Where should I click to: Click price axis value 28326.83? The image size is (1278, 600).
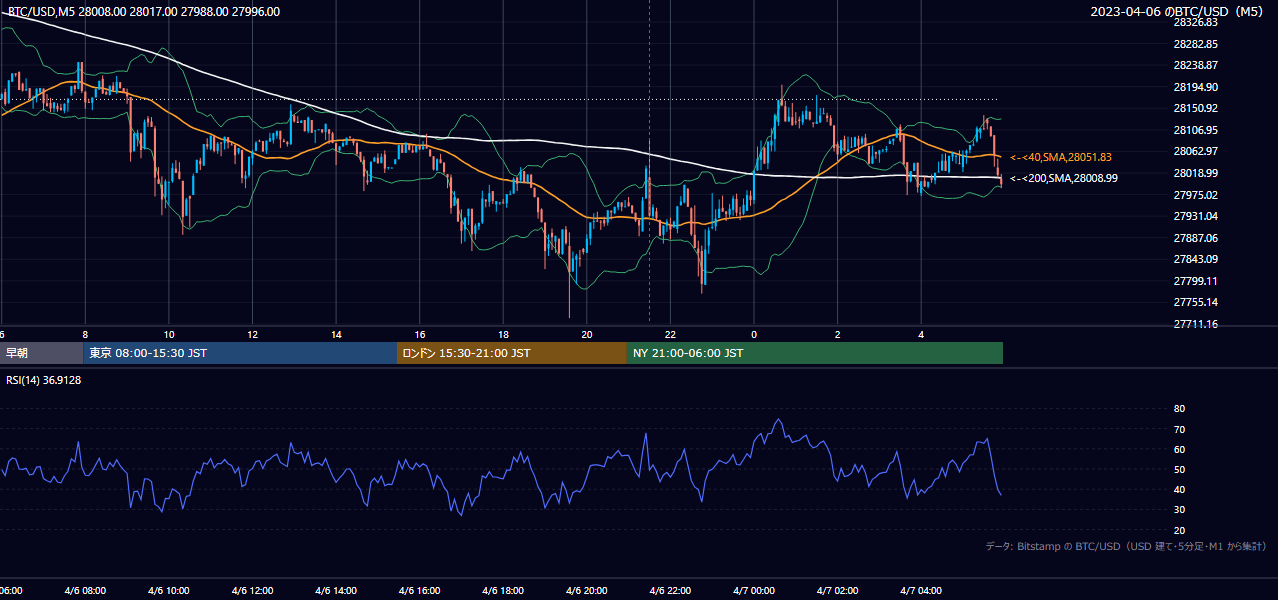tap(1195, 22)
